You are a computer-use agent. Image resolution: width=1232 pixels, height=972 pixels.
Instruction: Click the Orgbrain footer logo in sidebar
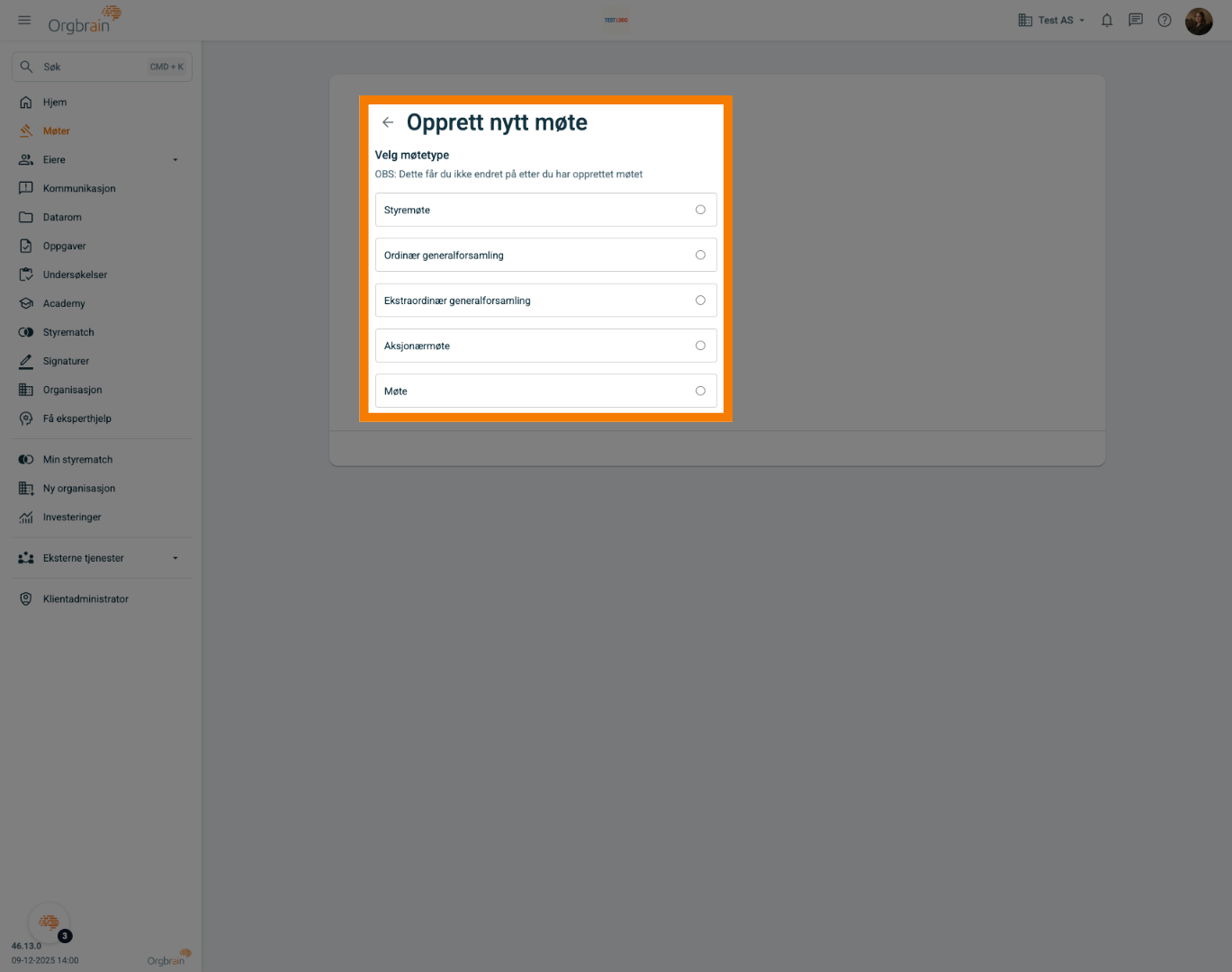pyautogui.click(x=169, y=958)
